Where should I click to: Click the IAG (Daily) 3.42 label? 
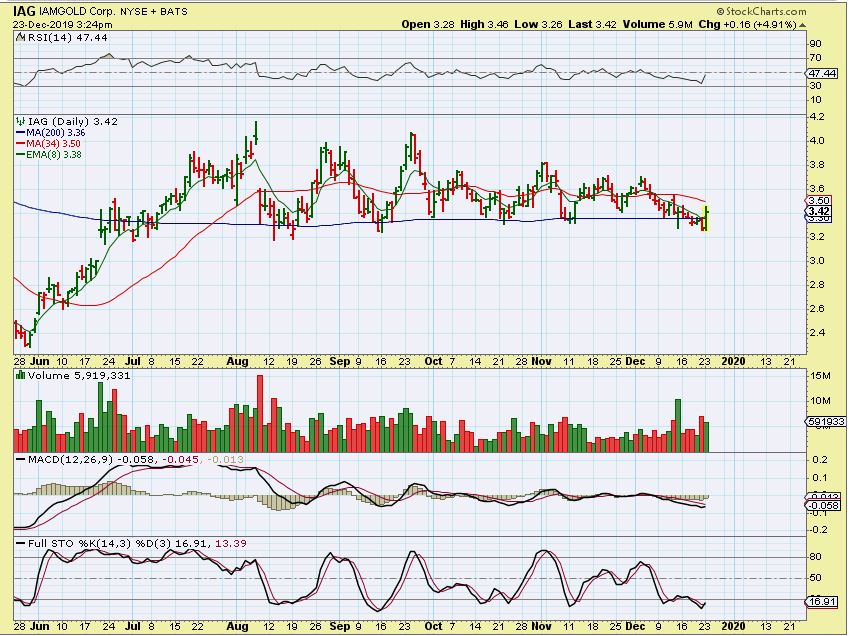pos(73,121)
